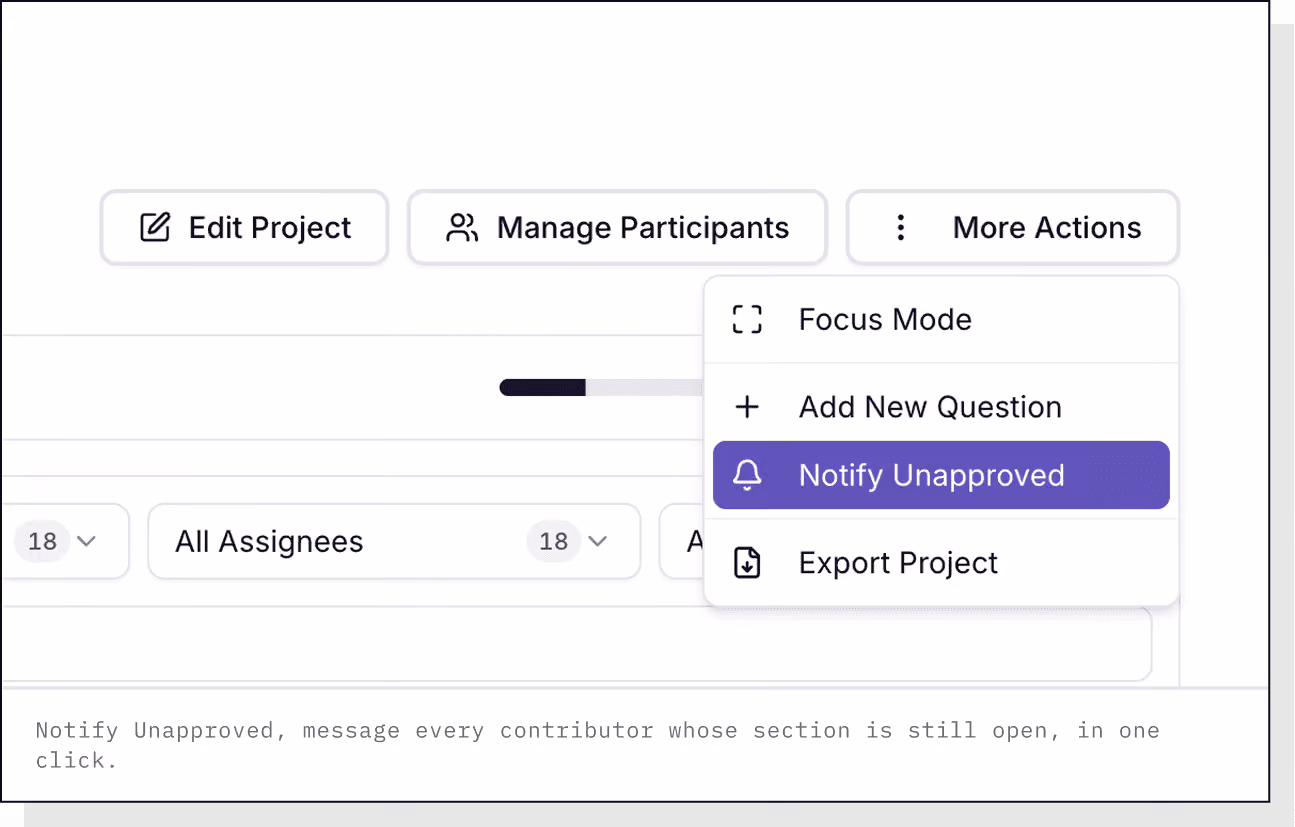Image resolution: width=1295 pixels, height=827 pixels.
Task: Click the empty search field below the filters
Action: (576, 644)
